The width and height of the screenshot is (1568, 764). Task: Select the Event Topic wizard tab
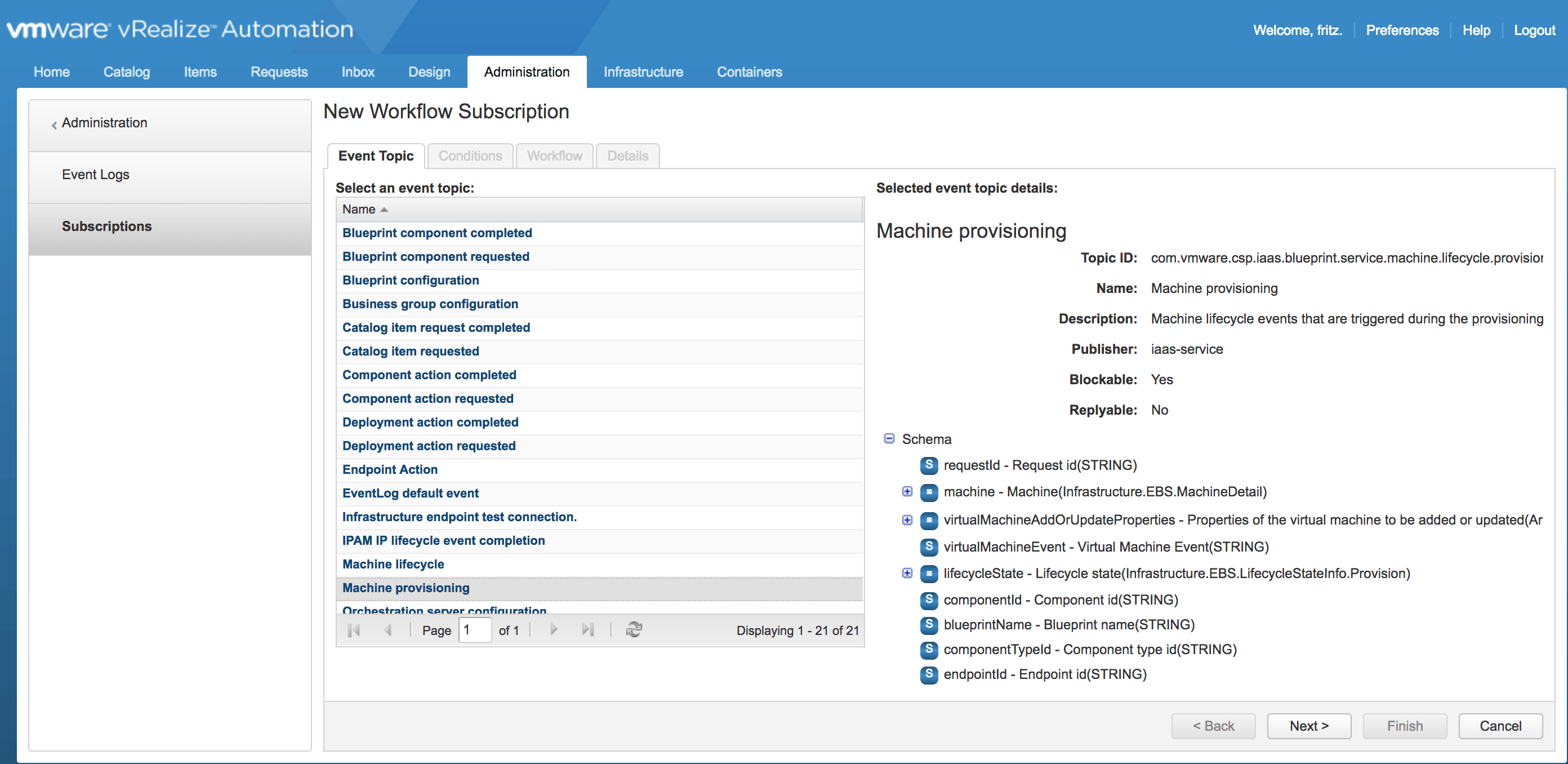coord(376,156)
